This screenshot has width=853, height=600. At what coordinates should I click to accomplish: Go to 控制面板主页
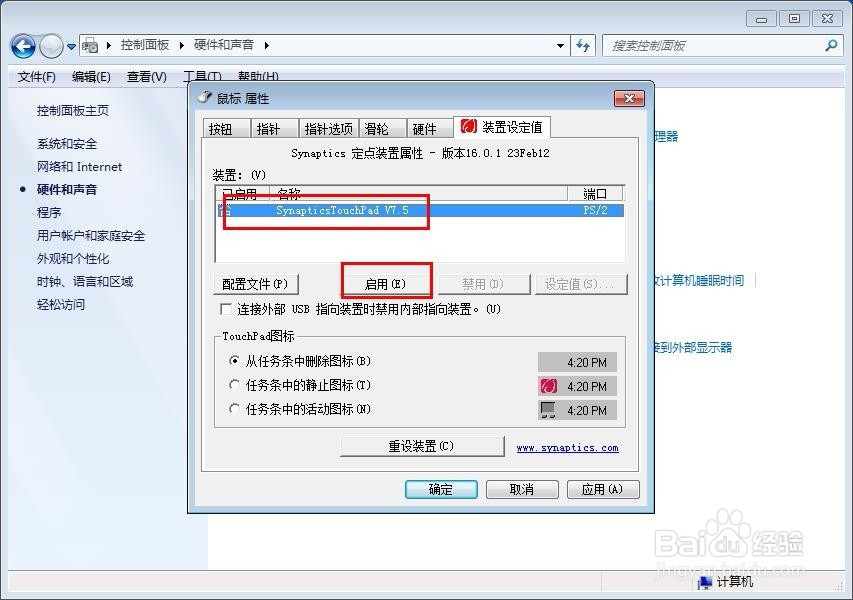point(73,110)
